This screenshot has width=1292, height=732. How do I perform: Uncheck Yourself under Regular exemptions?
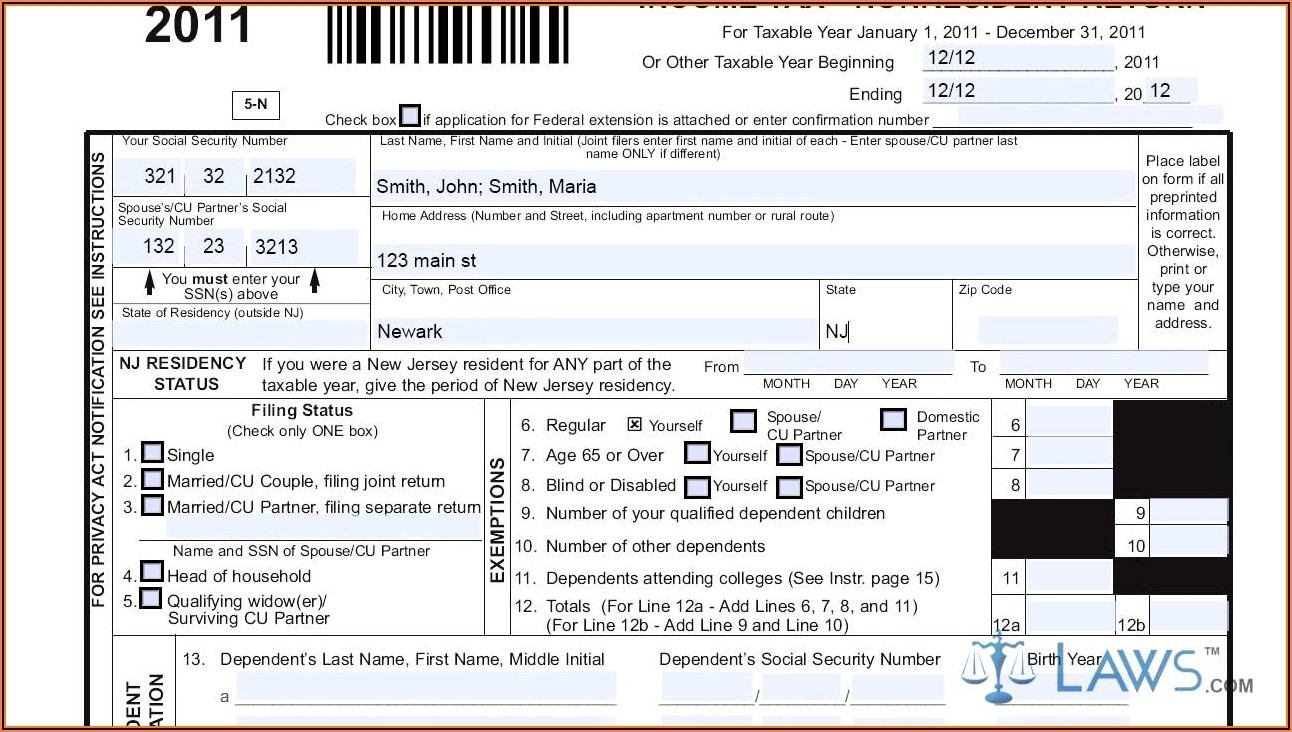(x=636, y=424)
